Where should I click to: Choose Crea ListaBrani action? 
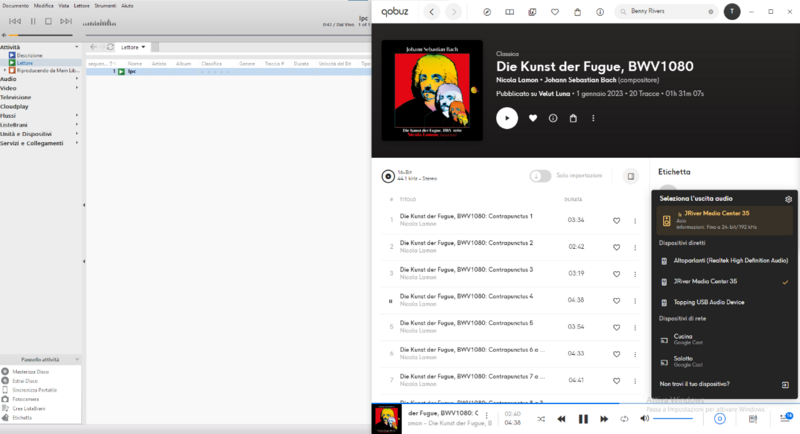pos(29,409)
